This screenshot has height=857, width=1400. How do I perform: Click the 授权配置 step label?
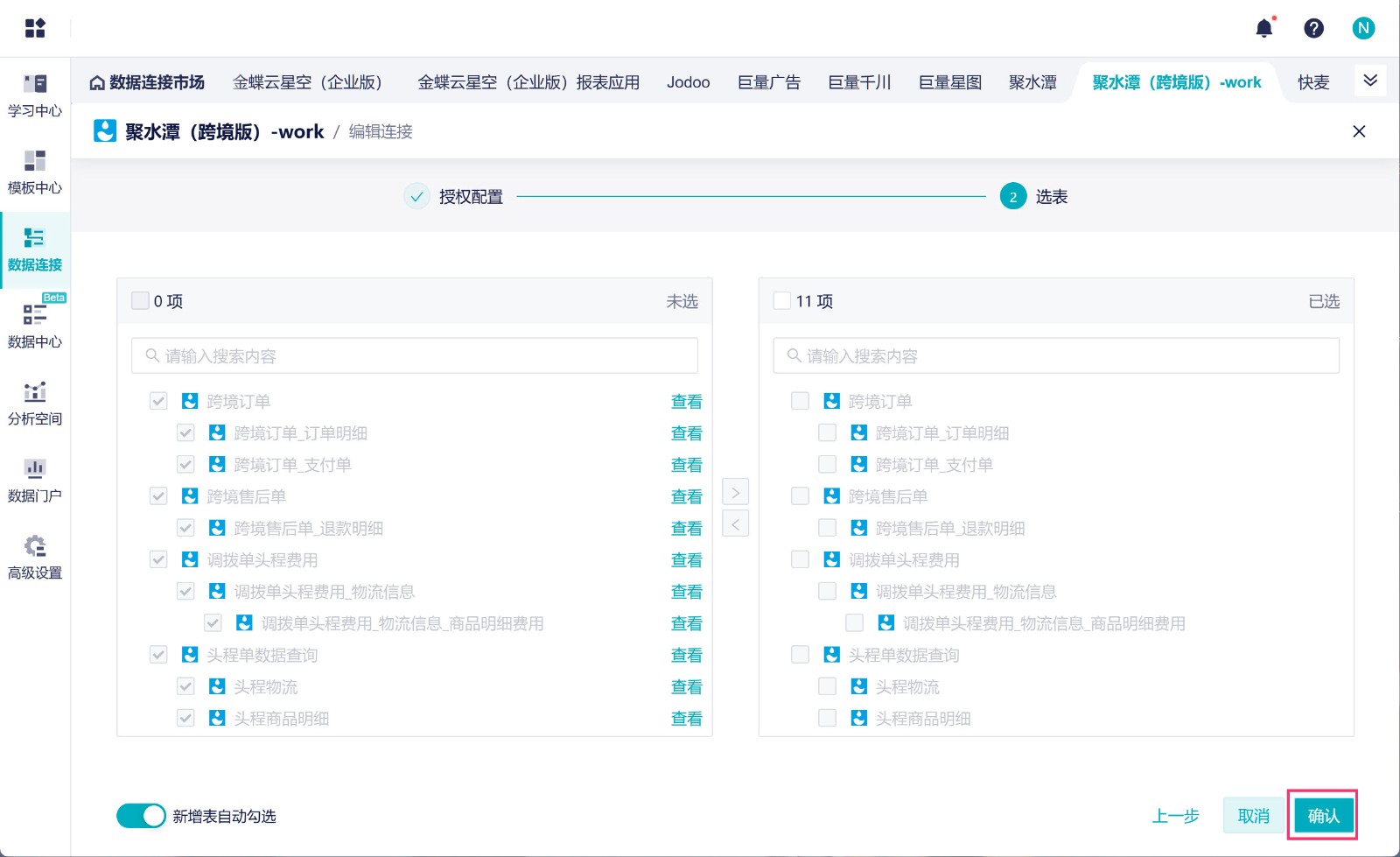pos(471,197)
